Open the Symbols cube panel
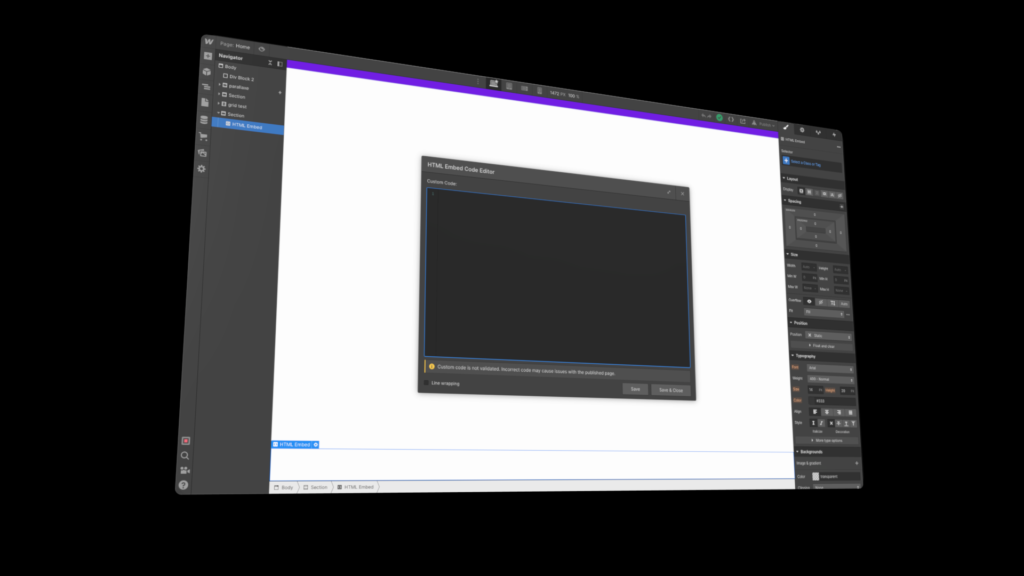The width and height of the screenshot is (1024, 576). pos(207,72)
